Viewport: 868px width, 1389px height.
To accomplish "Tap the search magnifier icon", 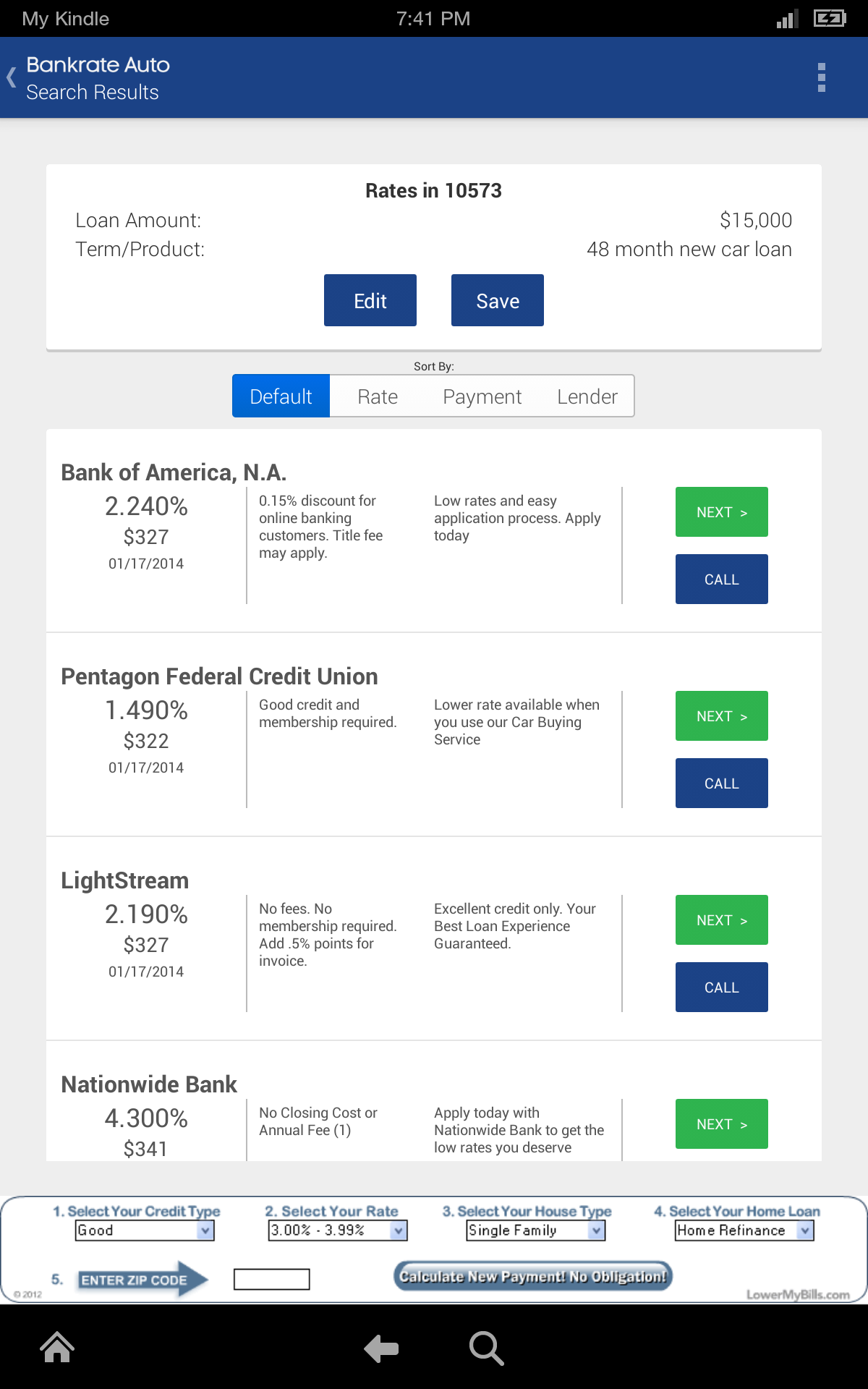I will [486, 1348].
